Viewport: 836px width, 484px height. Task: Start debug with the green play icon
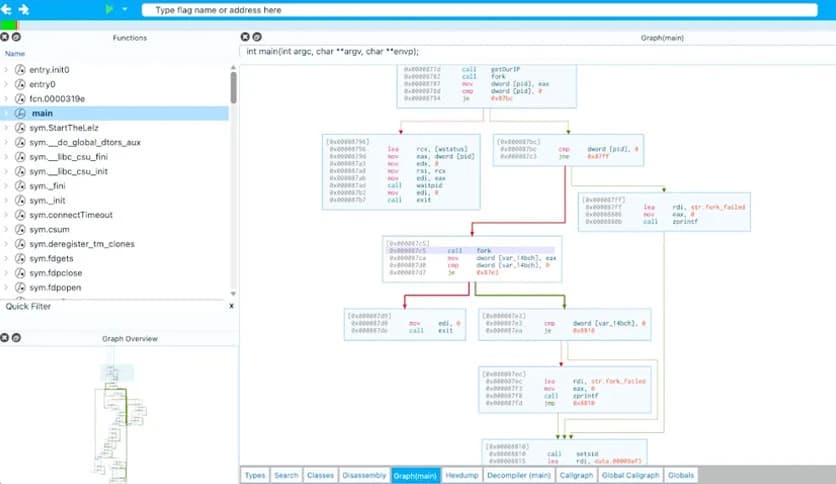(109, 9)
